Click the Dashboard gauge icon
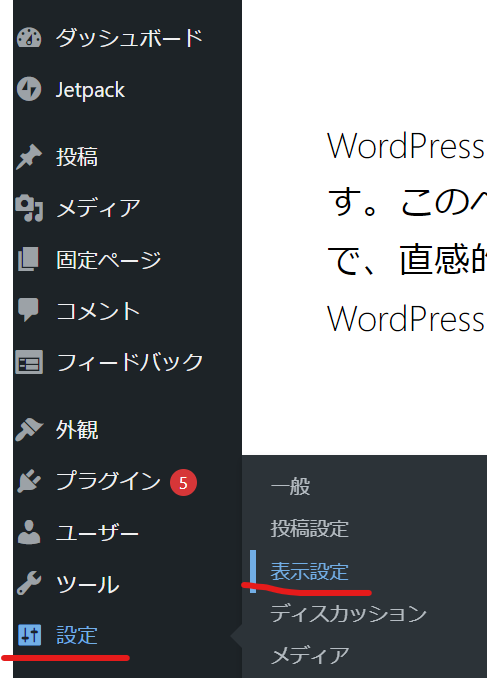The width and height of the screenshot is (487, 678). point(29,38)
